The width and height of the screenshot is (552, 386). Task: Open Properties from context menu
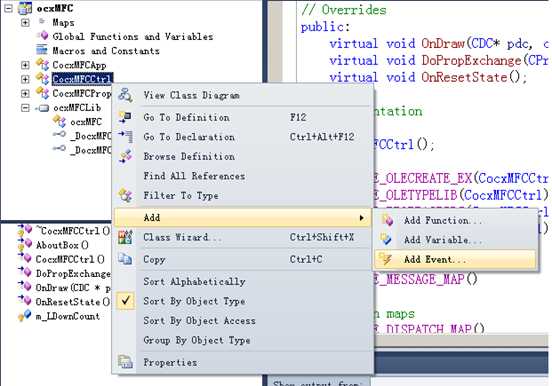(243, 362)
